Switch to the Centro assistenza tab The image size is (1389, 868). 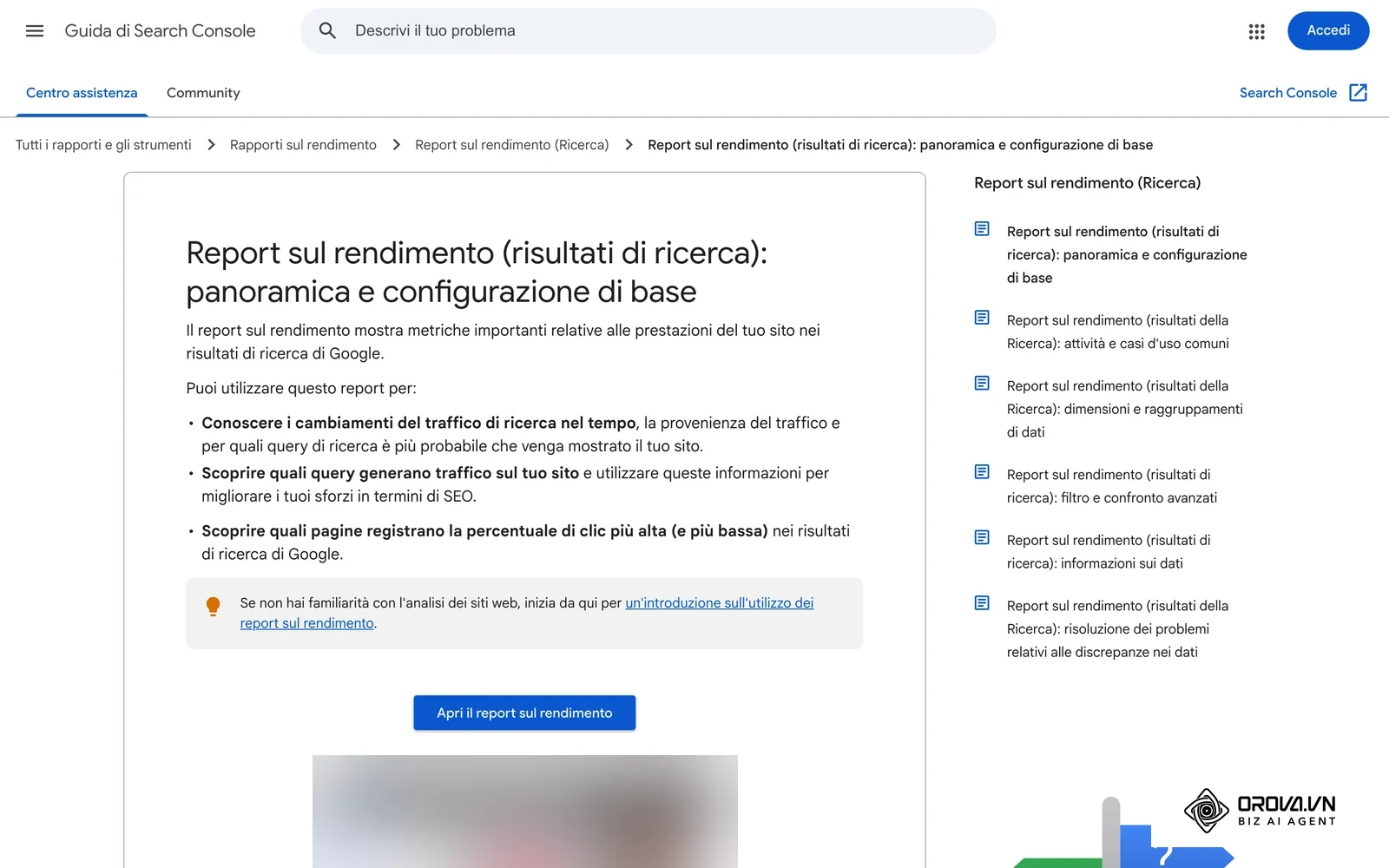[82, 93]
